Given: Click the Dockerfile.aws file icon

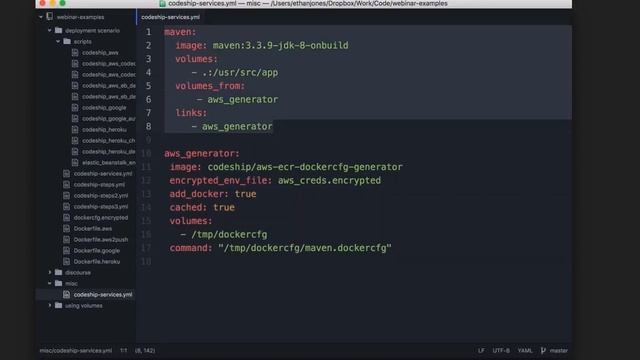Looking at the screenshot, I should (x=67, y=229).
